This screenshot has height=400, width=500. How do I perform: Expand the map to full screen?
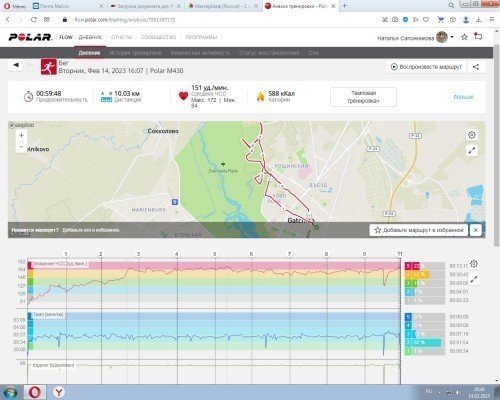tap(471, 151)
